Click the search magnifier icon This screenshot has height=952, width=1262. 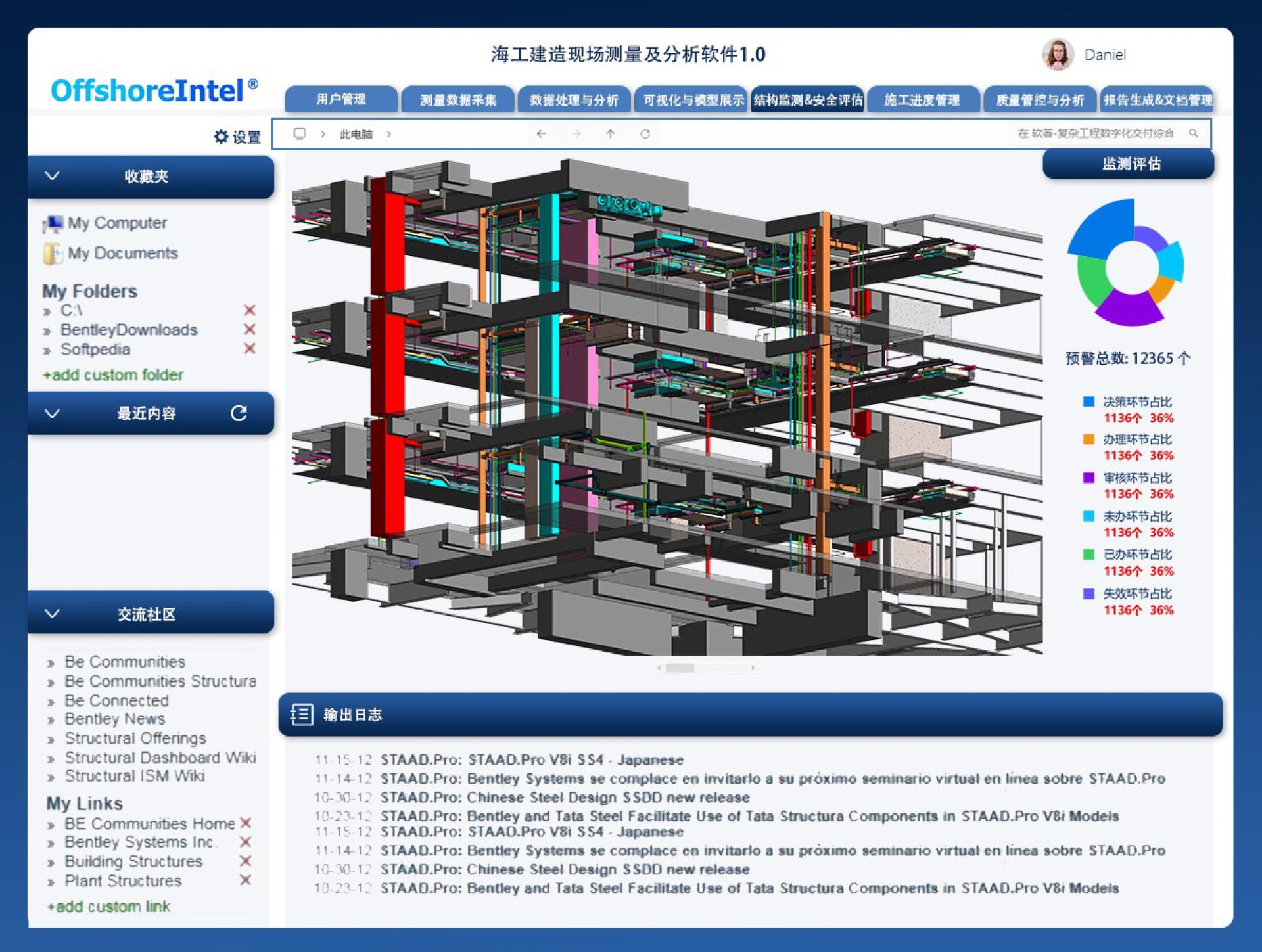point(1193,133)
